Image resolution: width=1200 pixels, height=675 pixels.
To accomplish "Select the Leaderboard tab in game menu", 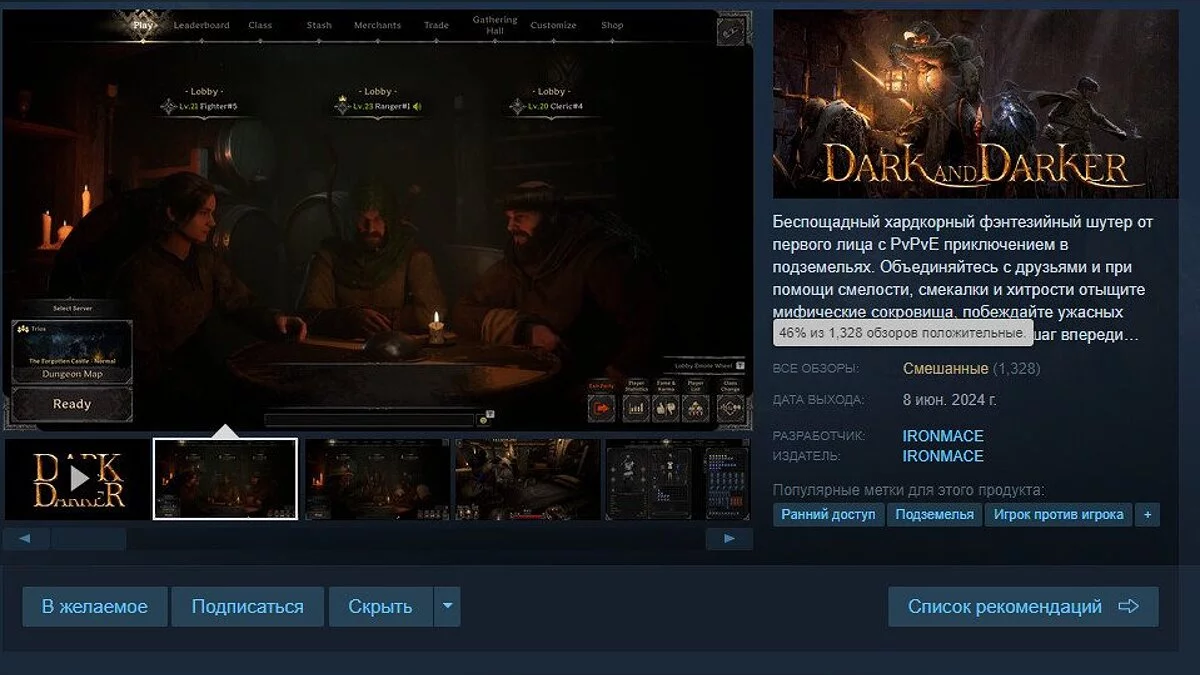I will 201,25.
